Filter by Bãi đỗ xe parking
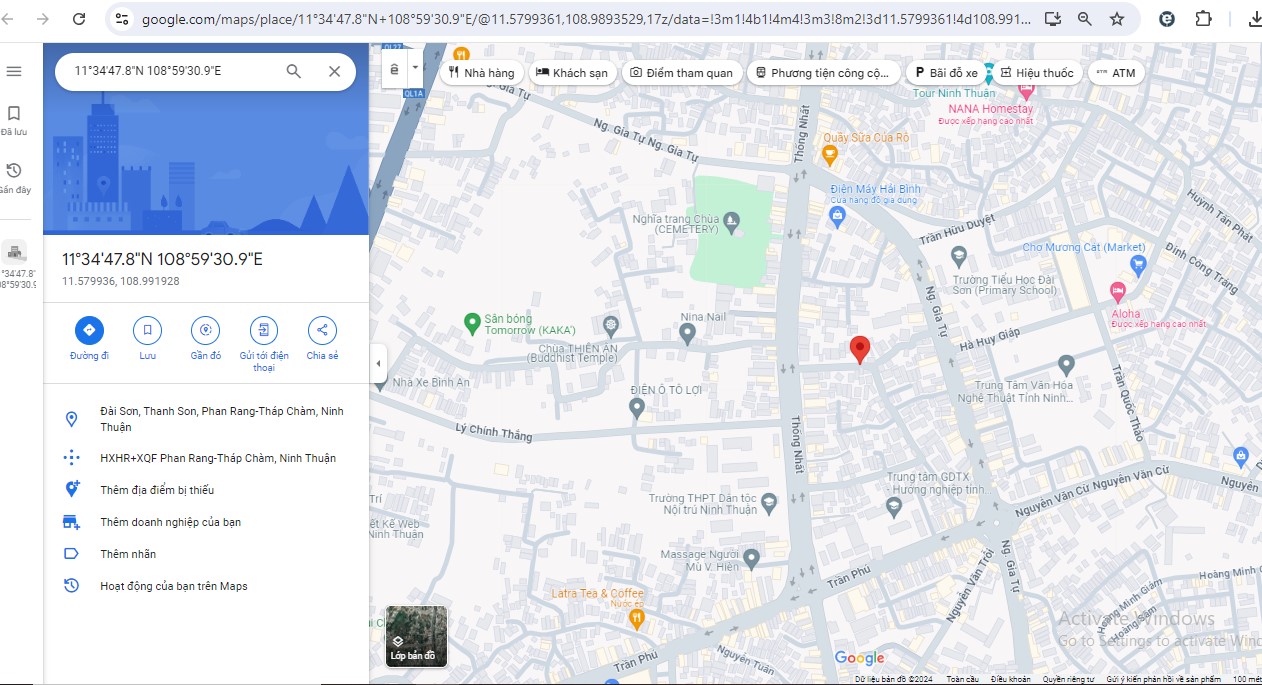 pos(945,73)
